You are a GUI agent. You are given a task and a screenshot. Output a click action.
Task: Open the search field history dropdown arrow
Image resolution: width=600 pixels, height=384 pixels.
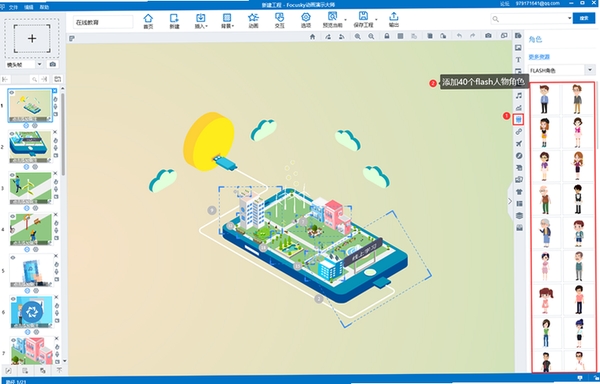click(569, 18)
